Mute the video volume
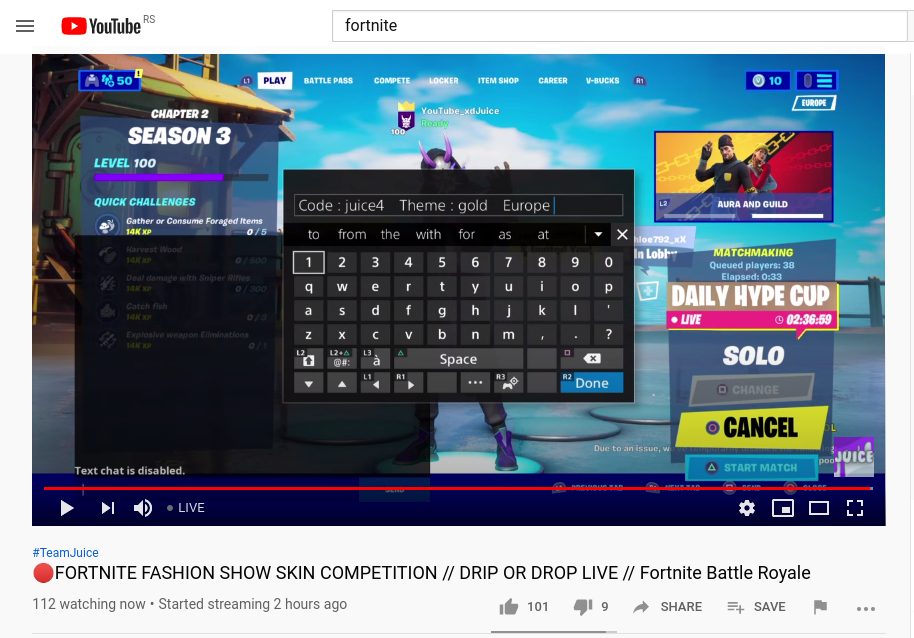Screen dimensions: 914x638 (x=143, y=508)
